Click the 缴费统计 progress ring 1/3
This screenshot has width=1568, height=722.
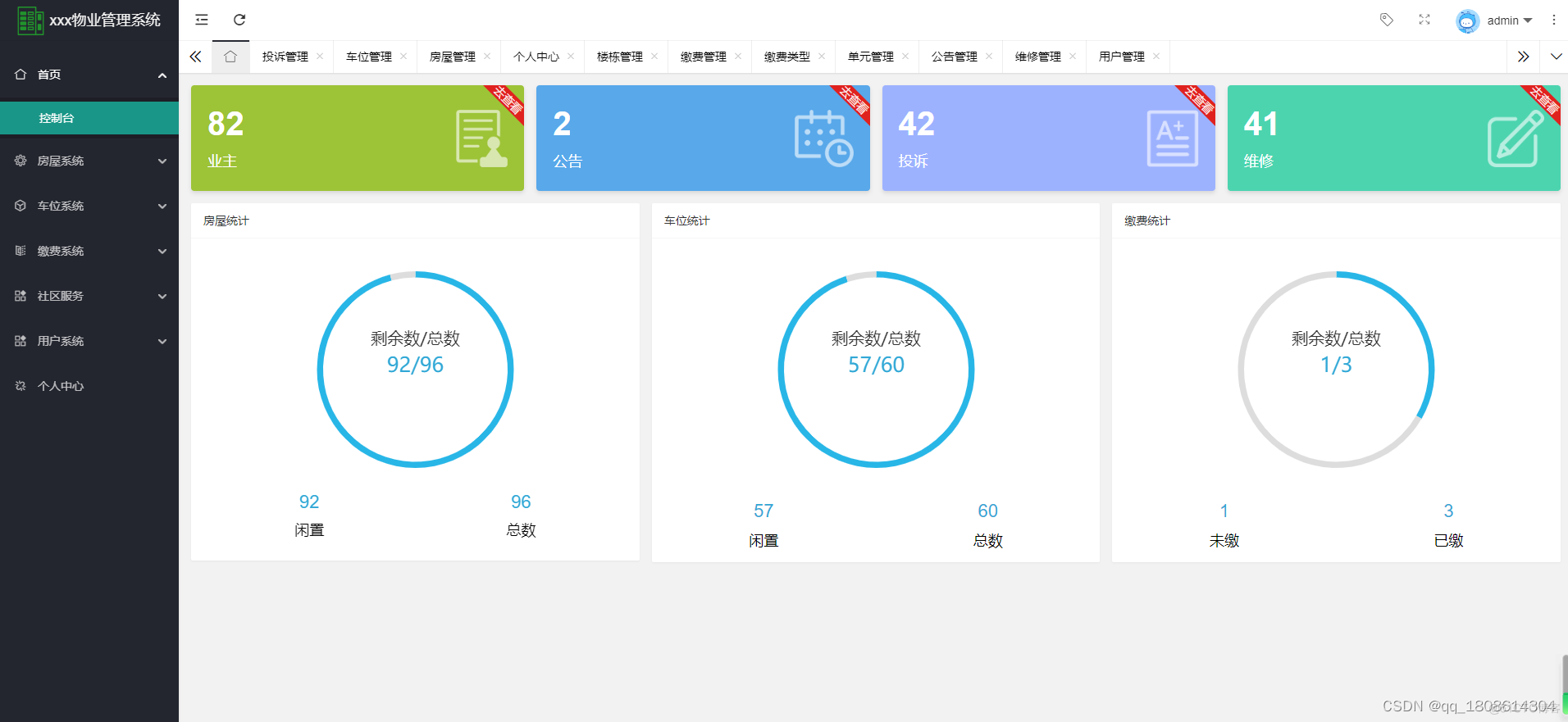click(x=1336, y=370)
